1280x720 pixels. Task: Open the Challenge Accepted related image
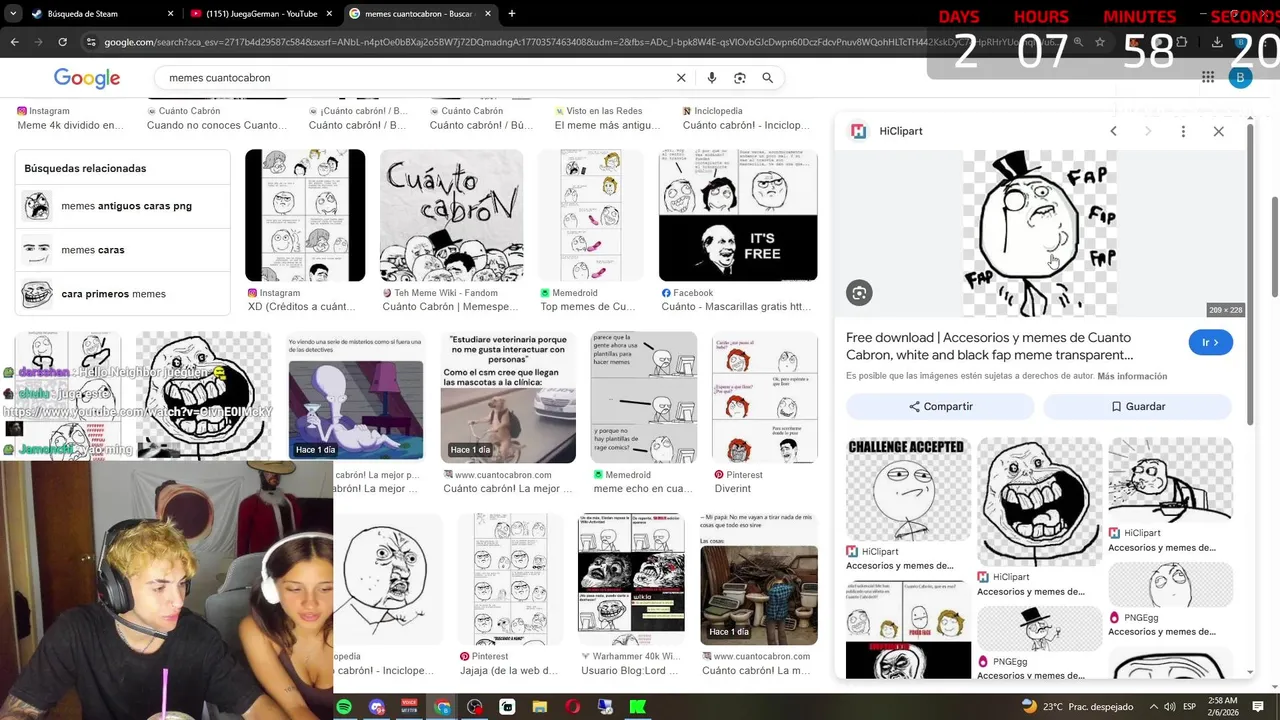pos(908,489)
